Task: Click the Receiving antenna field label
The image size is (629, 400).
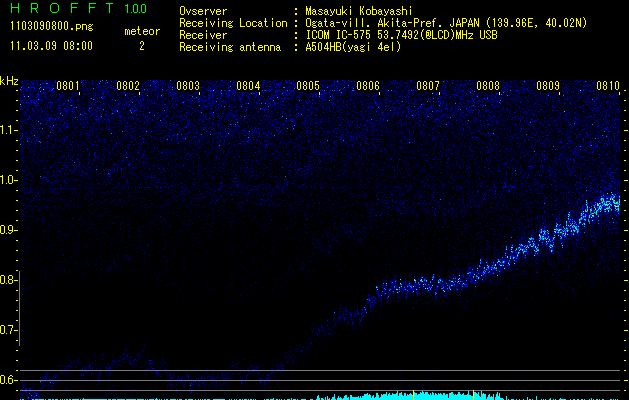Action: [230, 47]
